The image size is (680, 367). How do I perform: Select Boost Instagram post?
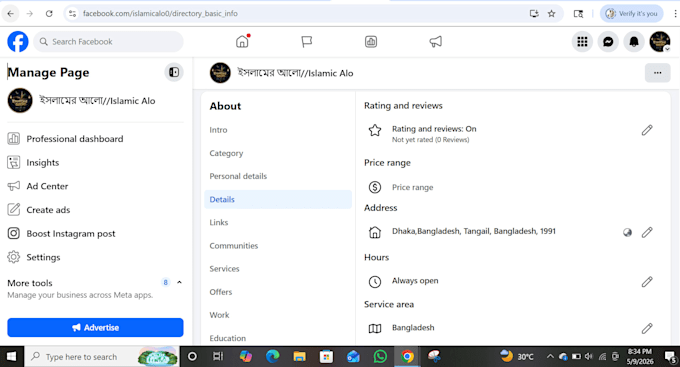tap(95, 233)
